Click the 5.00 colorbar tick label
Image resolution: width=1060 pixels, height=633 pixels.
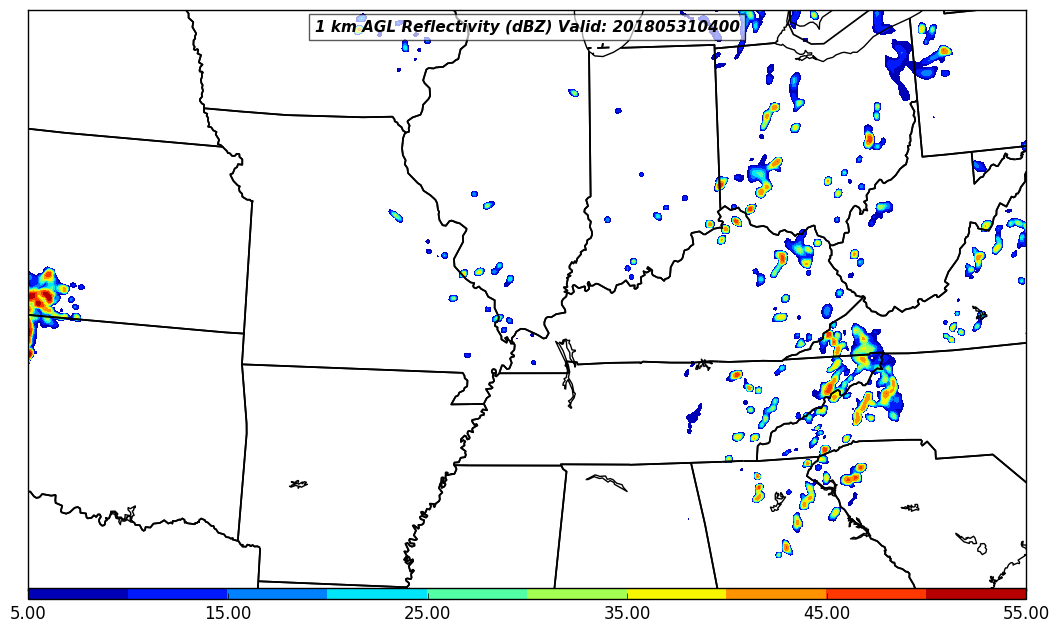28,613
